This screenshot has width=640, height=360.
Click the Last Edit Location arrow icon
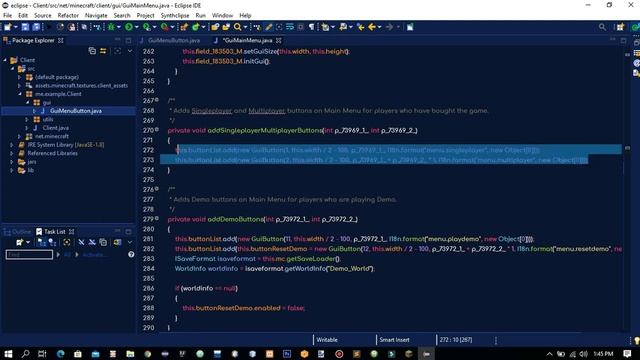click(361, 27)
